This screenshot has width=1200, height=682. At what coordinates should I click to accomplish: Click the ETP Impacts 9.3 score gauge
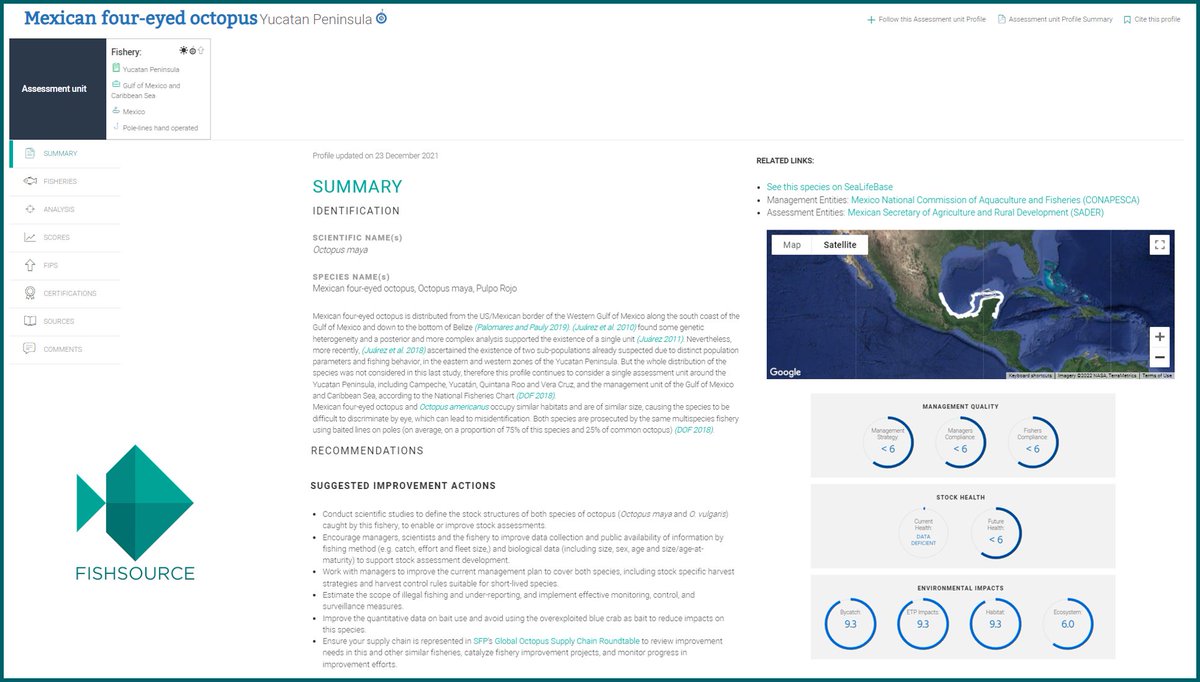pyautogui.click(x=923, y=624)
